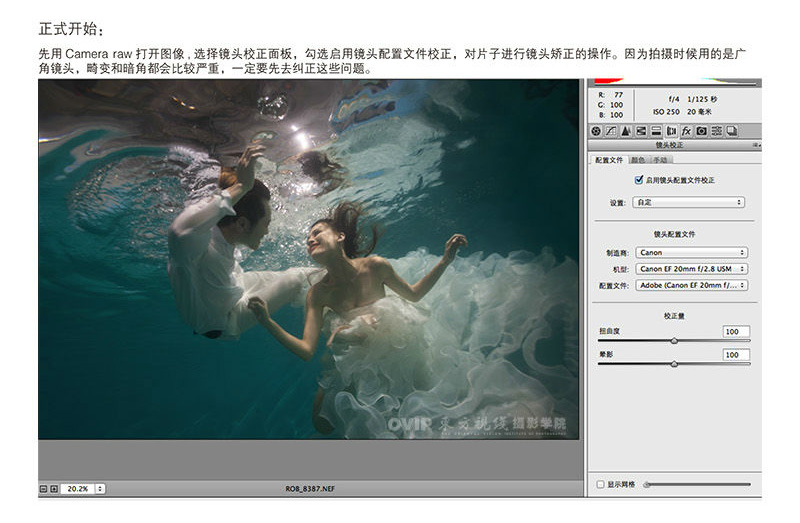Click the 1/125 秒 shutter readout
This screenshot has height=523, width=800.
(702, 99)
